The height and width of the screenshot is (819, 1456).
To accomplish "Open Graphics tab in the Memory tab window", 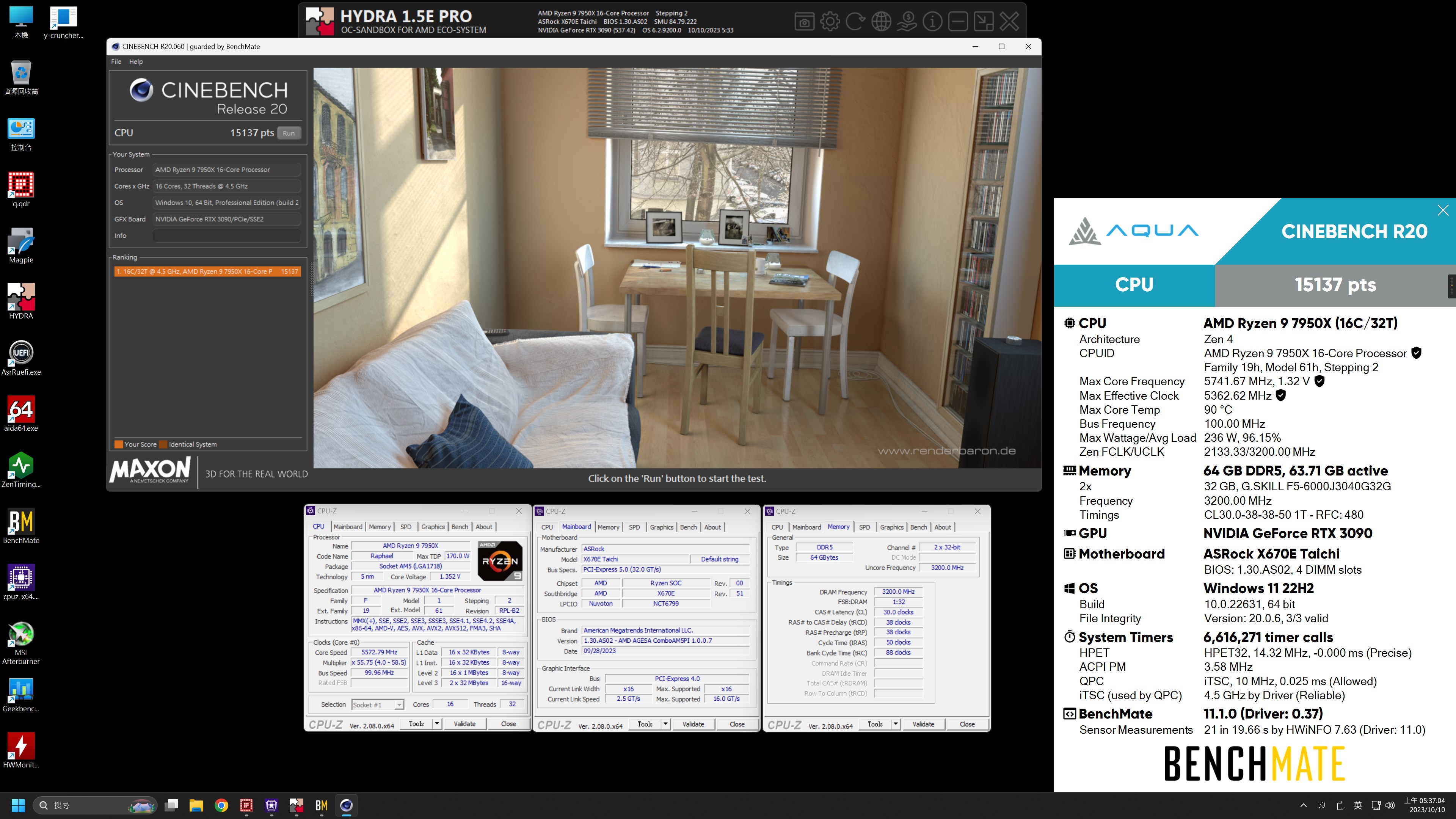I will [891, 527].
